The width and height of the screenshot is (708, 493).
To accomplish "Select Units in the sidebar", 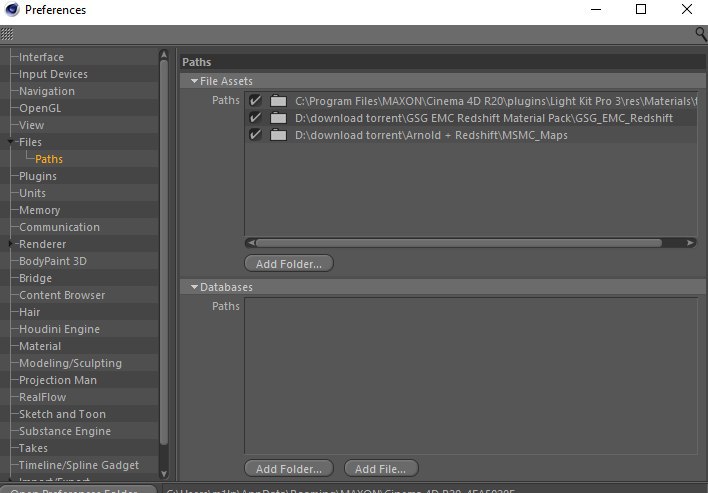I will [x=33, y=193].
